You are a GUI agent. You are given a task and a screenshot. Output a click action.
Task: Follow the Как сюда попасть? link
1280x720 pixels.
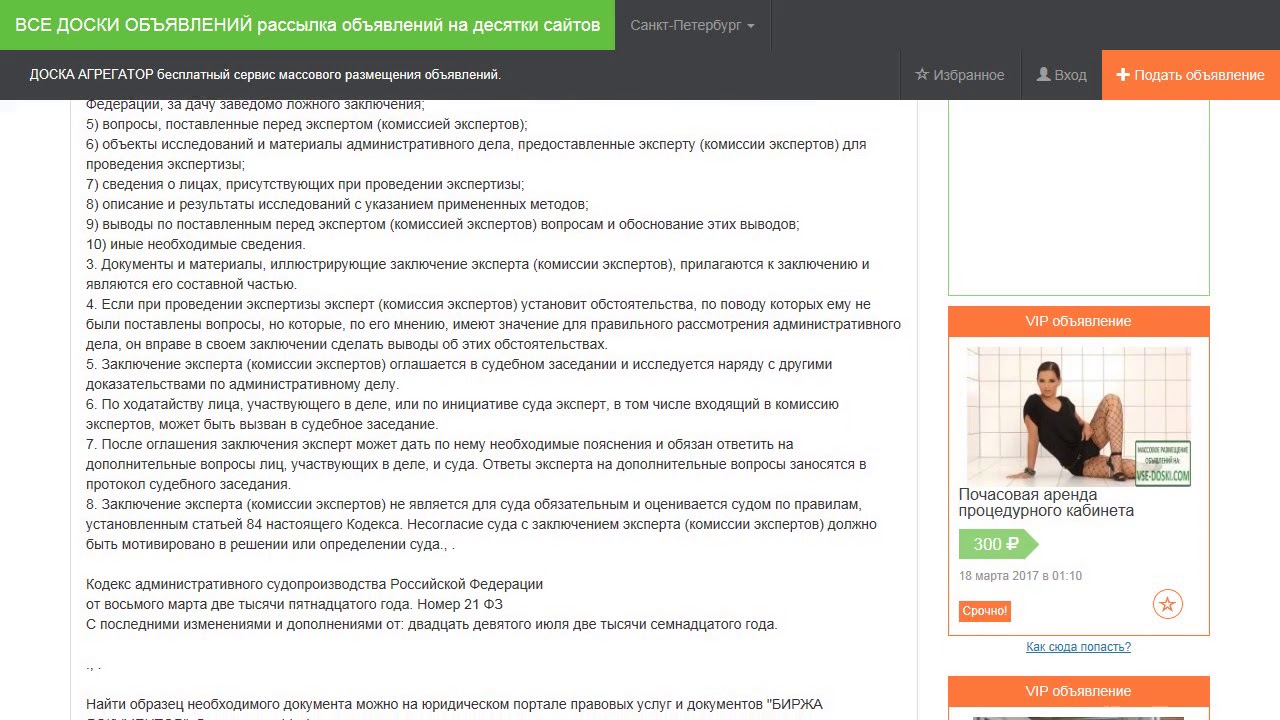[x=1078, y=647]
